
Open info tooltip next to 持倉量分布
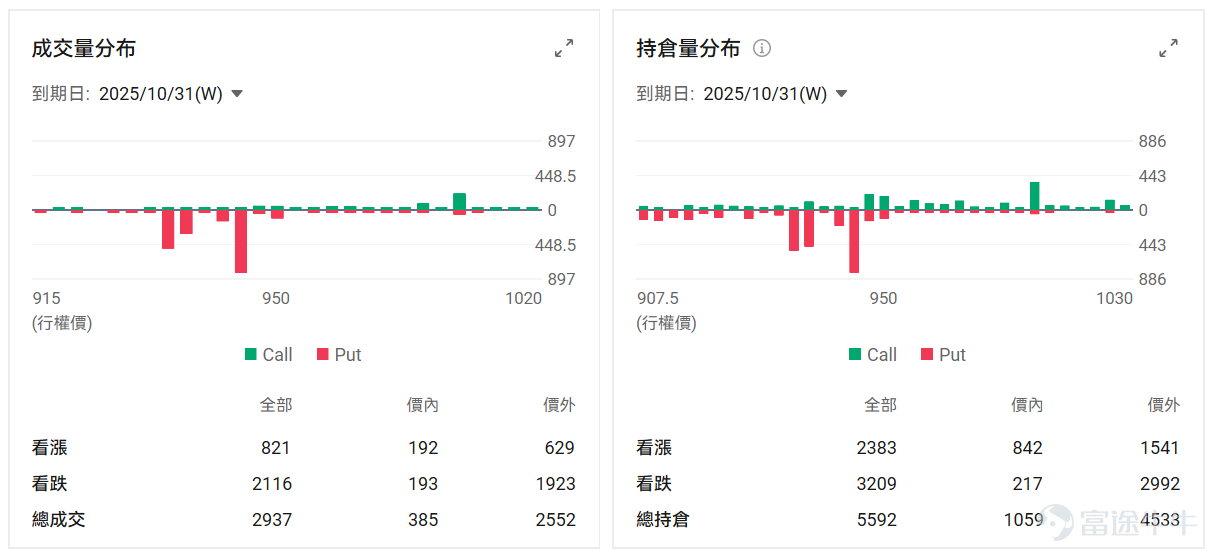pos(762,48)
